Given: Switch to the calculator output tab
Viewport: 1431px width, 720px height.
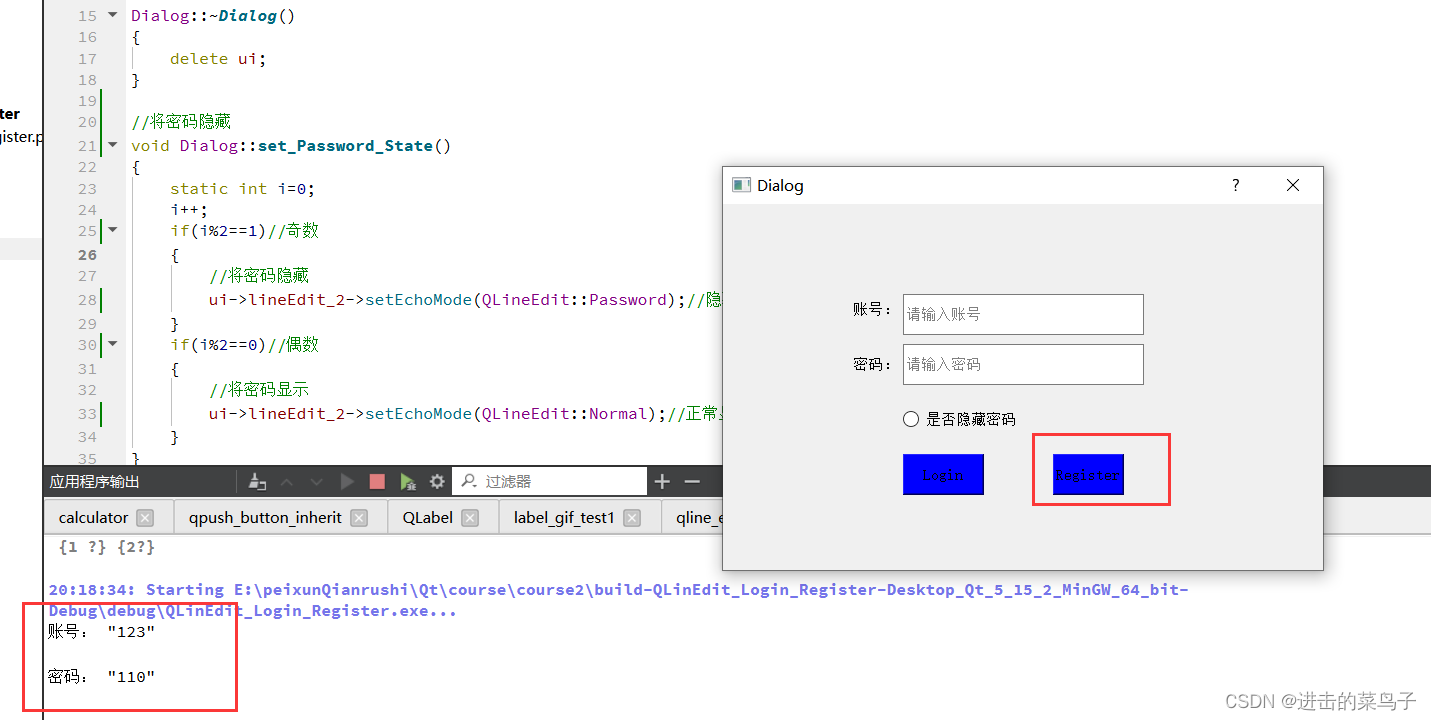Looking at the screenshot, I should 92,517.
